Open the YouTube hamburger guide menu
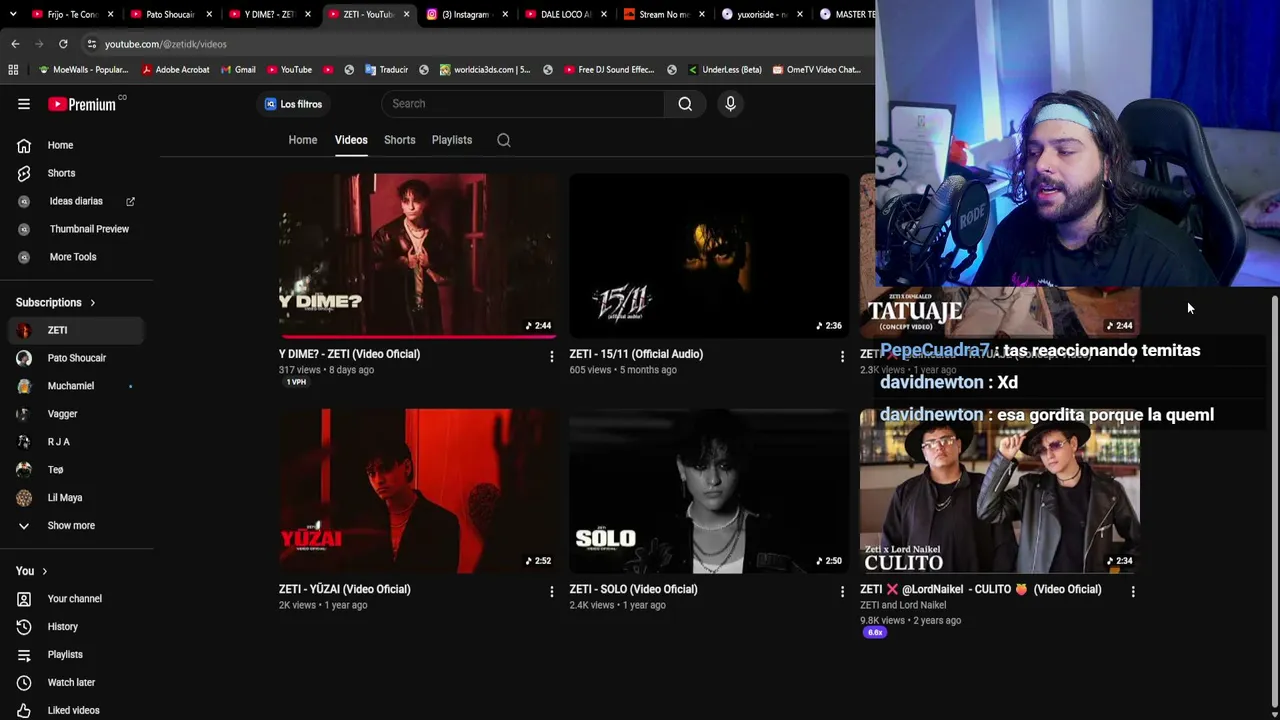 [x=24, y=104]
